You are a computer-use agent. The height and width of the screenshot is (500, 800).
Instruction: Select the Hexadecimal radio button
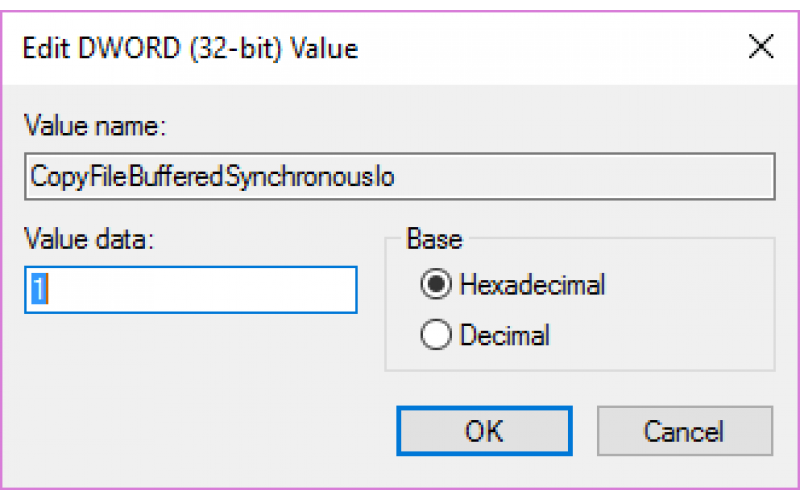coord(436,284)
